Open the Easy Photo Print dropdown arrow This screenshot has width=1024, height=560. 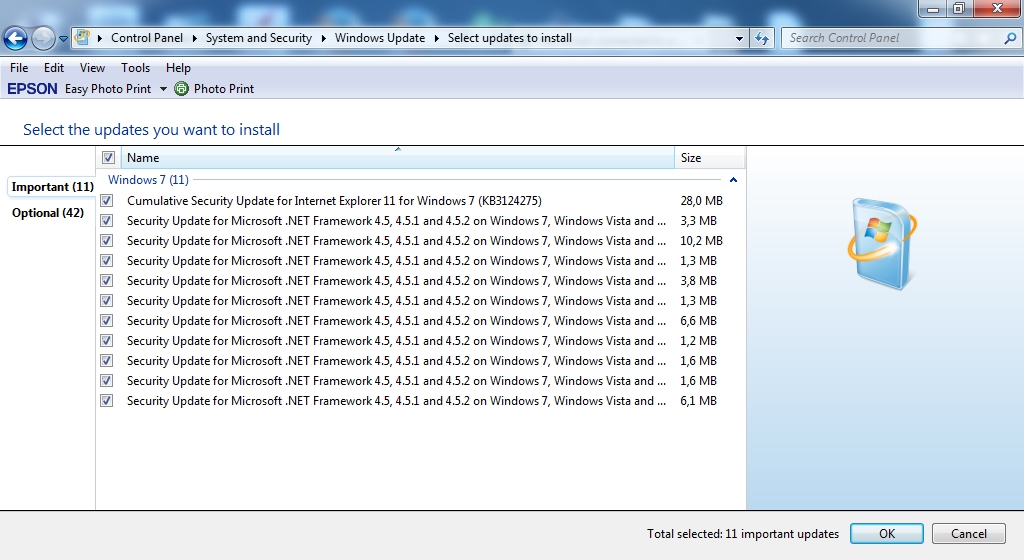pyautogui.click(x=163, y=89)
